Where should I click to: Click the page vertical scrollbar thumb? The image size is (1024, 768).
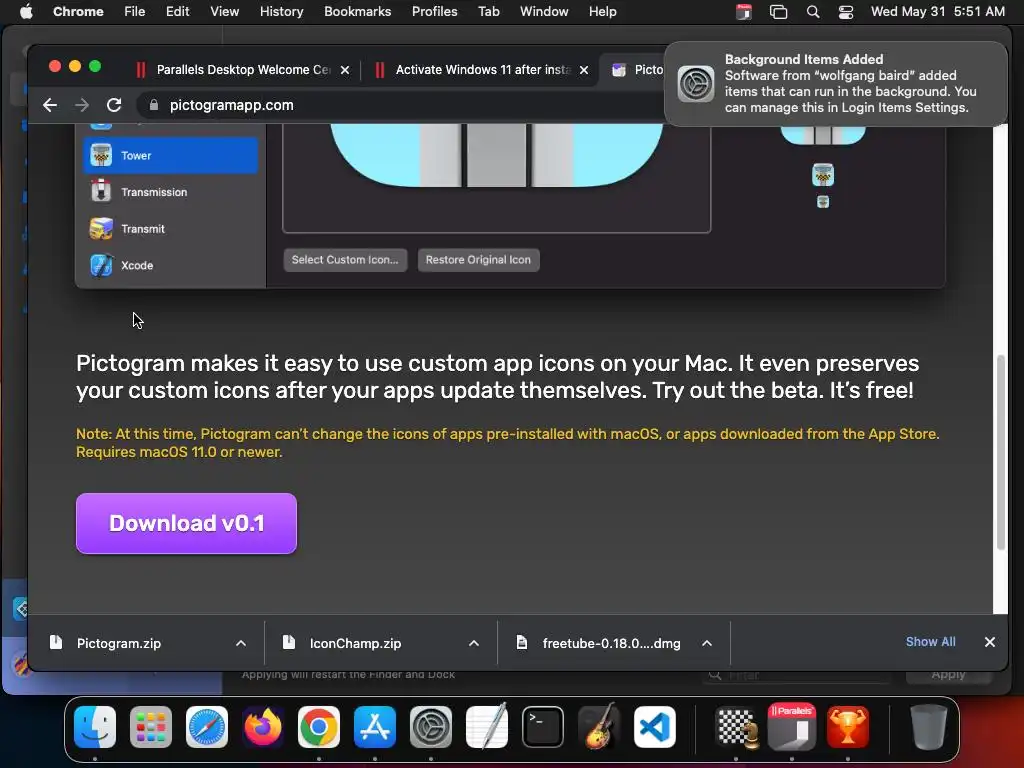(1000, 452)
